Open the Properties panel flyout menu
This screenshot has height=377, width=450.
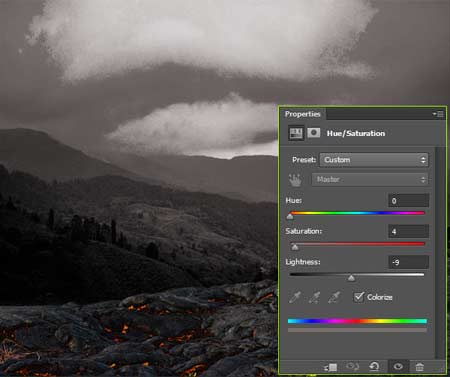[x=438, y=114]
